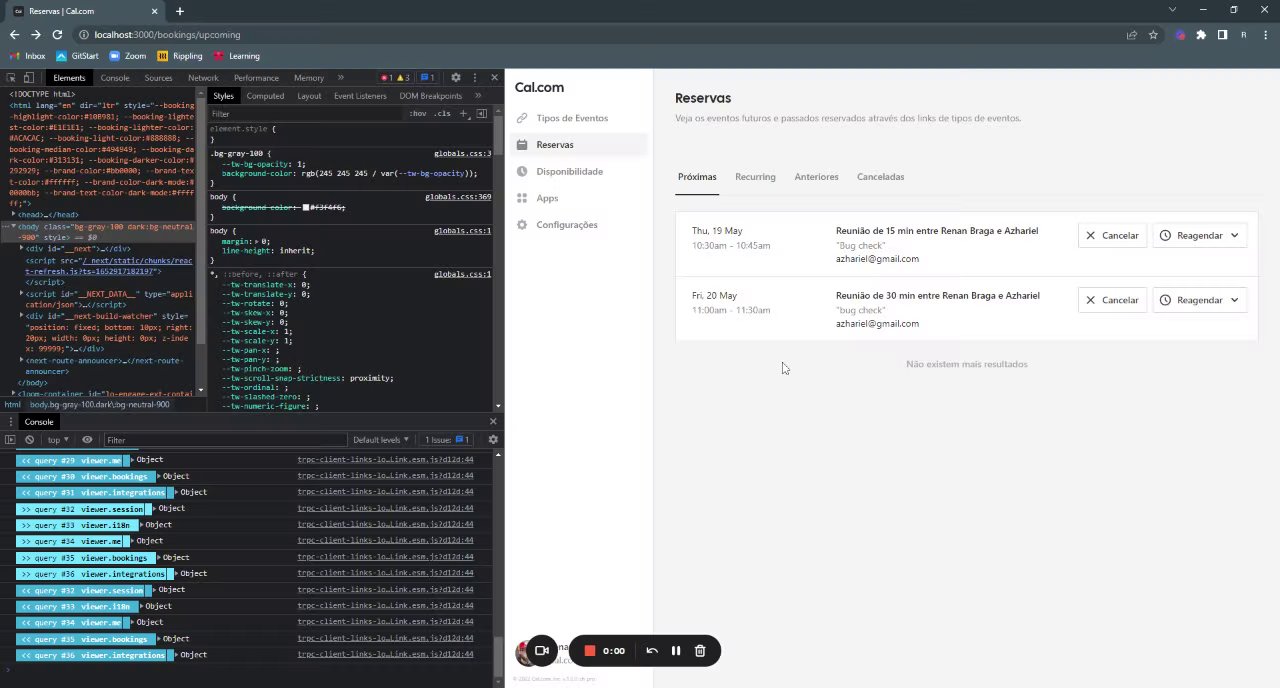Open the GitStart bookmark

click(77, 56)
